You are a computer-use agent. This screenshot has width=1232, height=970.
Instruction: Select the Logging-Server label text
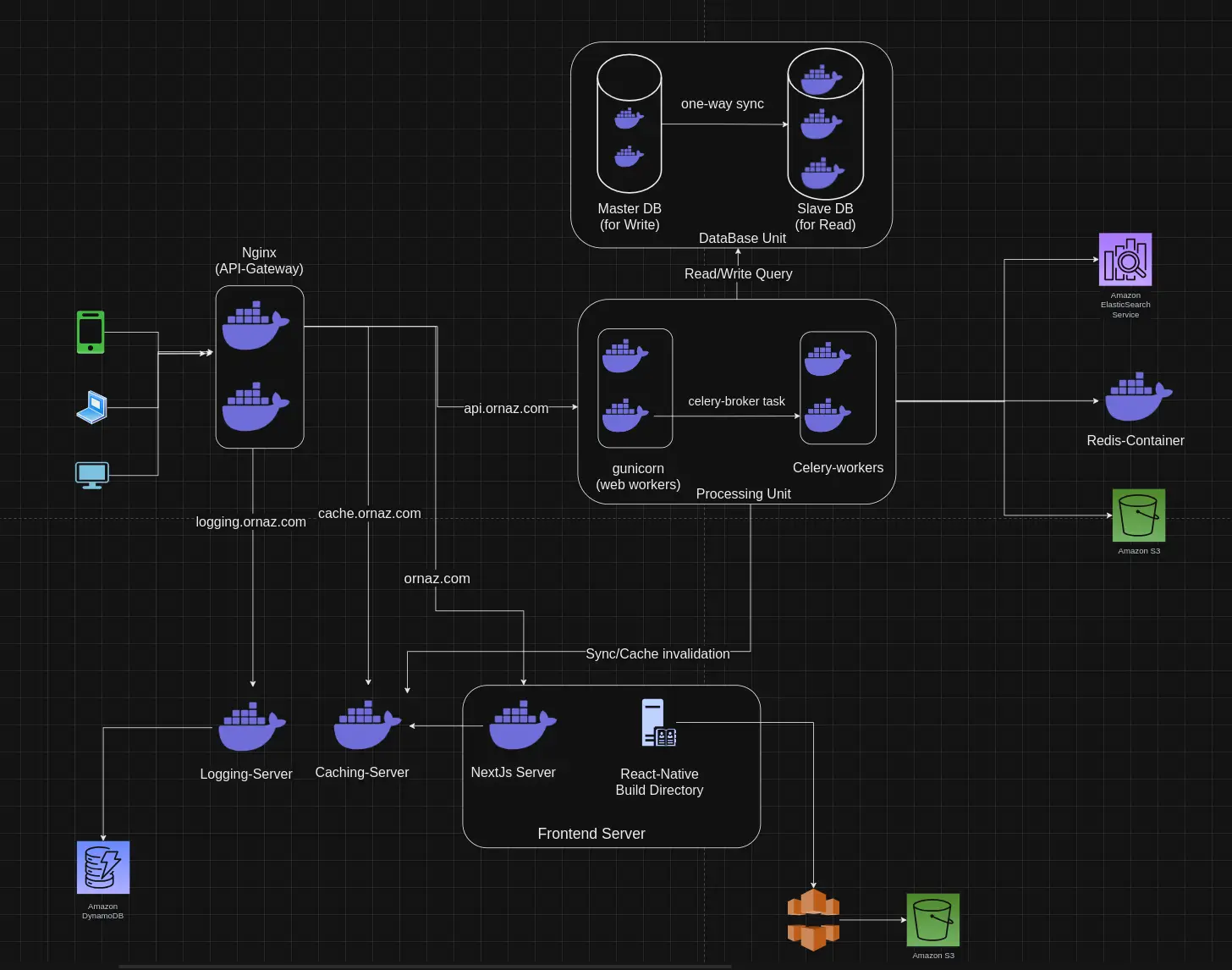pos(246,774)
